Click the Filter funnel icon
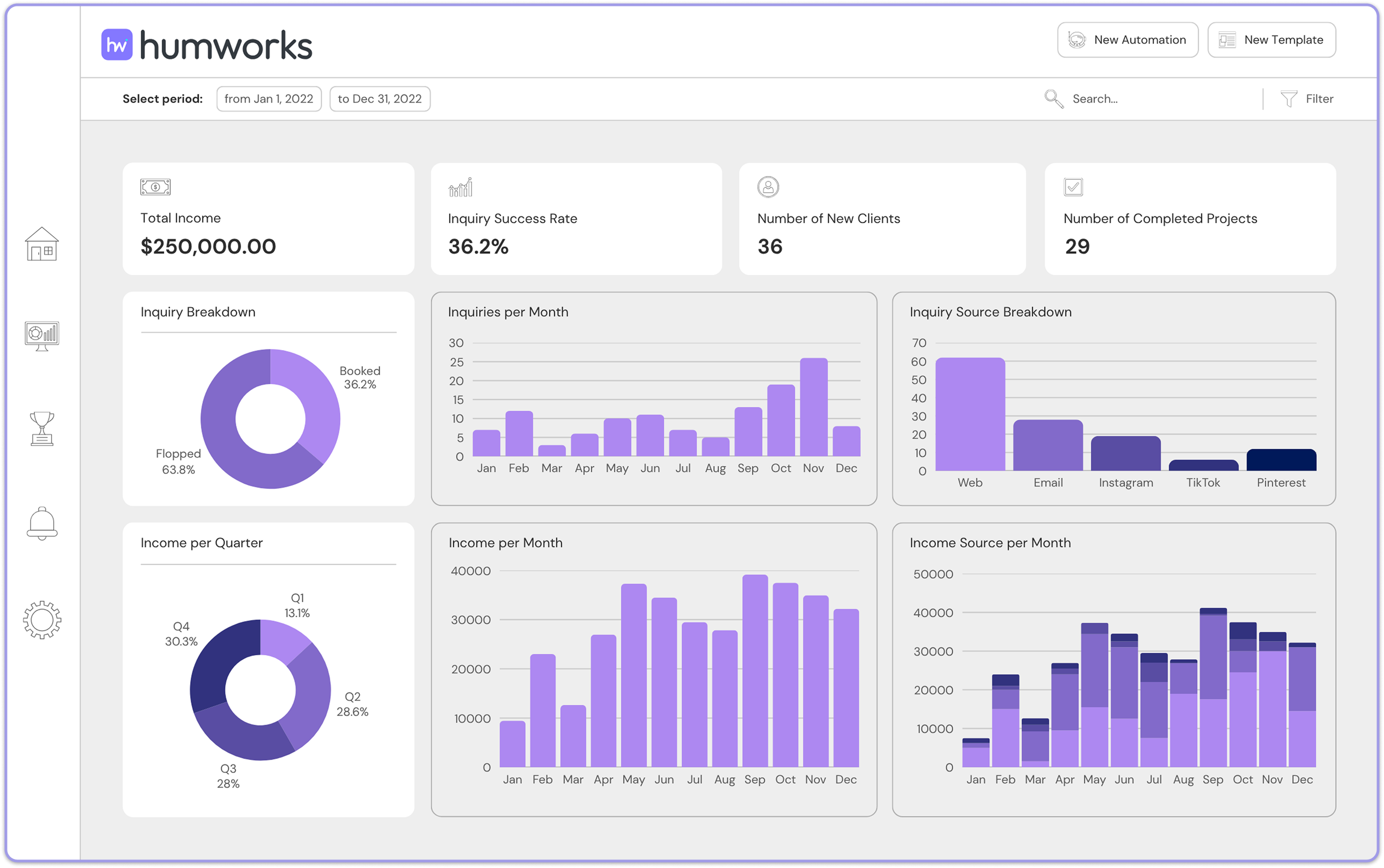 [x=1288, y=99]
